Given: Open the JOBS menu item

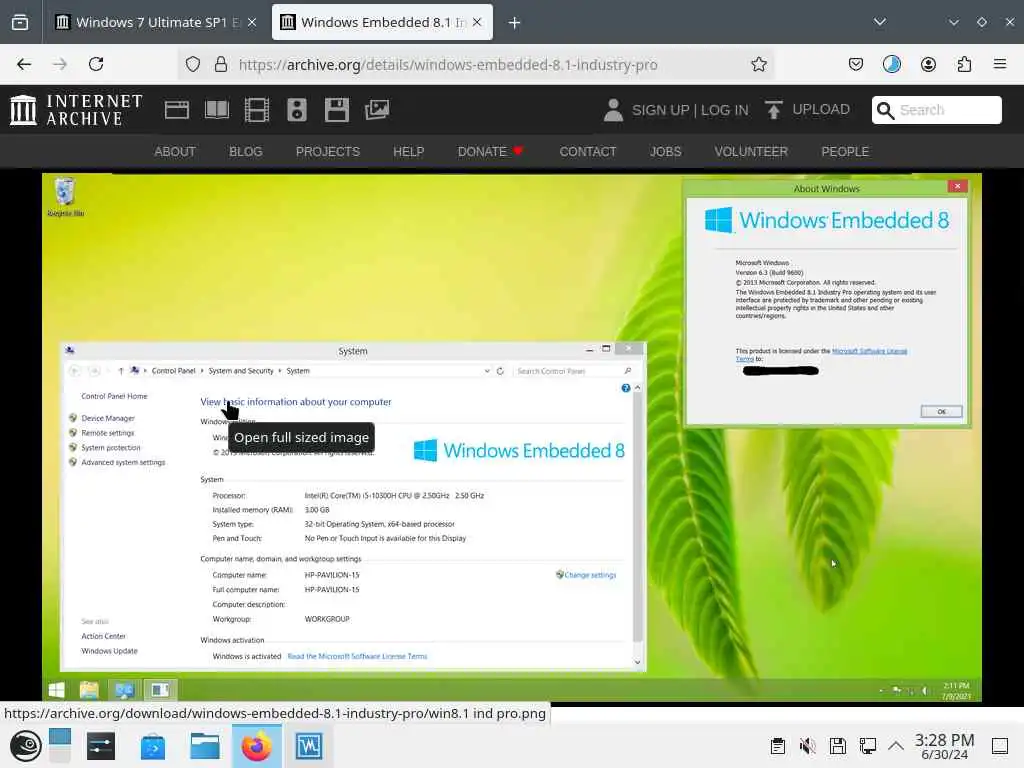Looking at the screenshot, I should [x=665, y=152].
